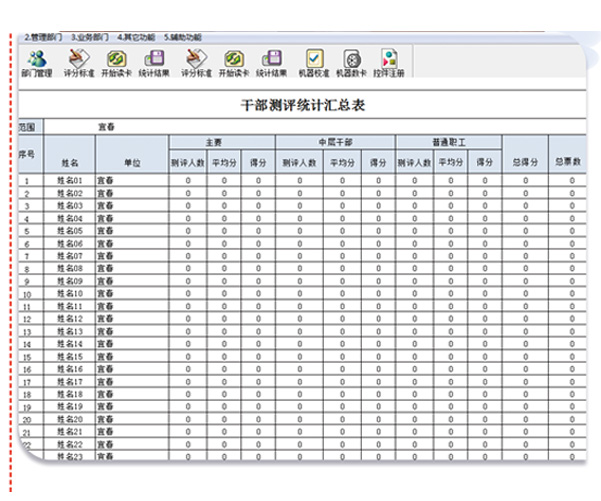Image resolution: width=601 pixels, height=501 pixels.
Task: Click the 姓名 column header
Action: [69, 161]
